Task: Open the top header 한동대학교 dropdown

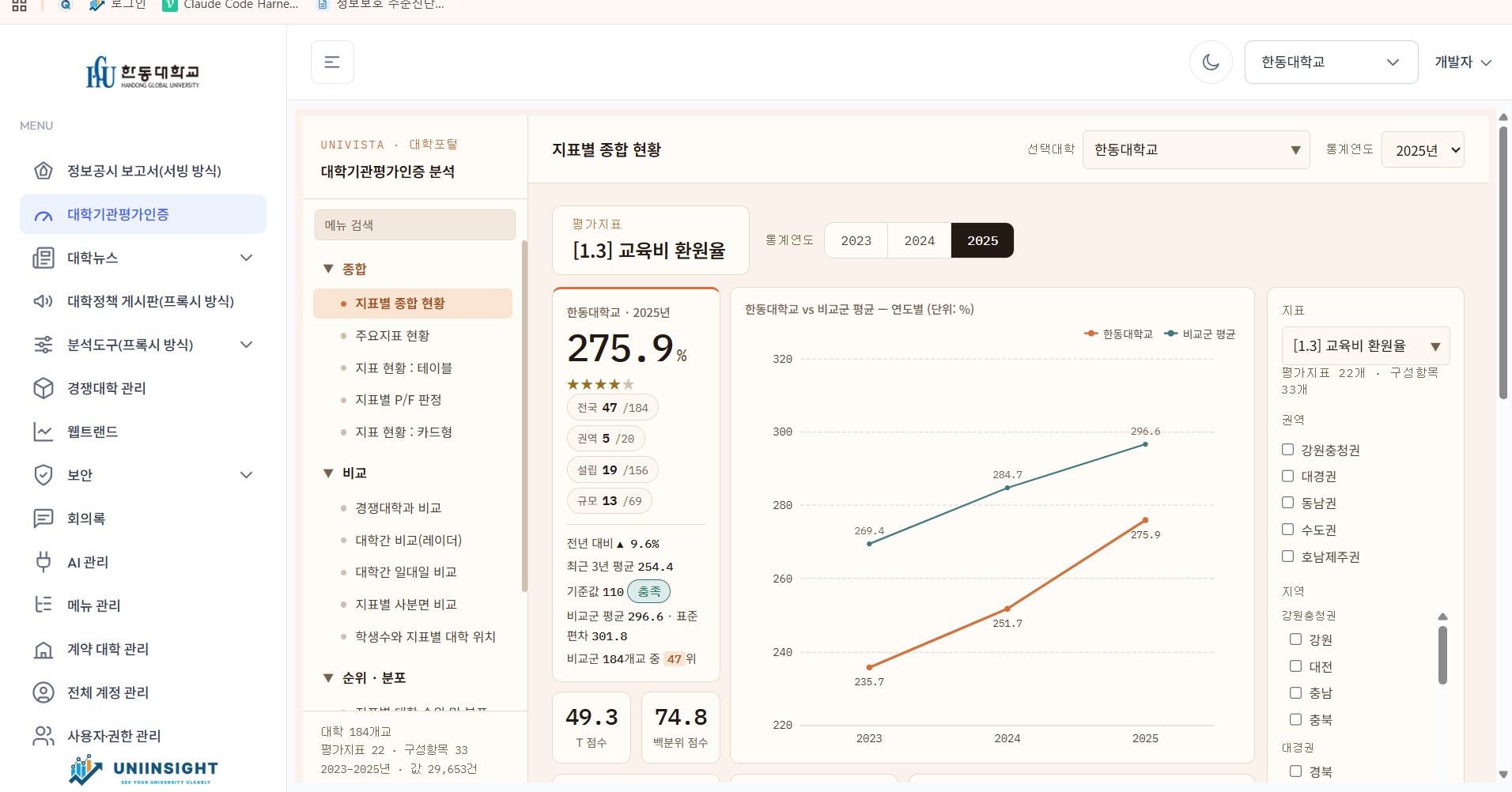Action: [x=1331, y=62]
